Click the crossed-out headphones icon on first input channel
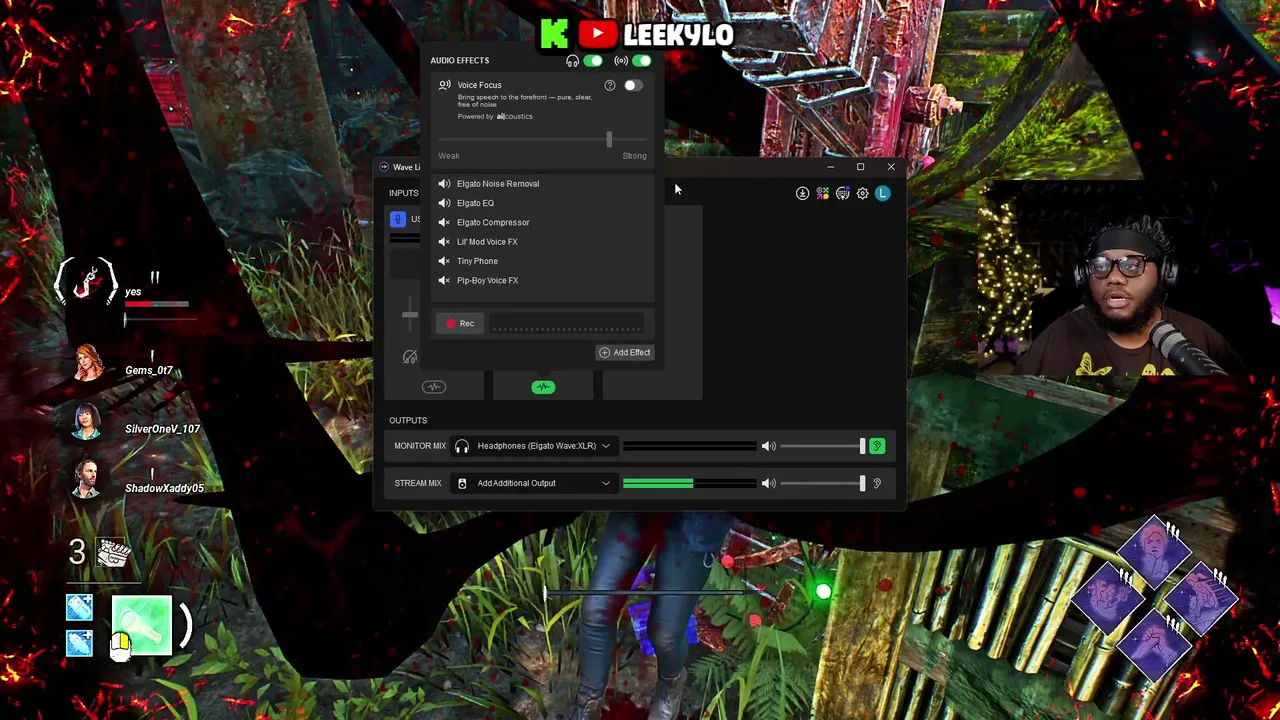This screenshot has height=720, width=1280. [x=410, y=357]
